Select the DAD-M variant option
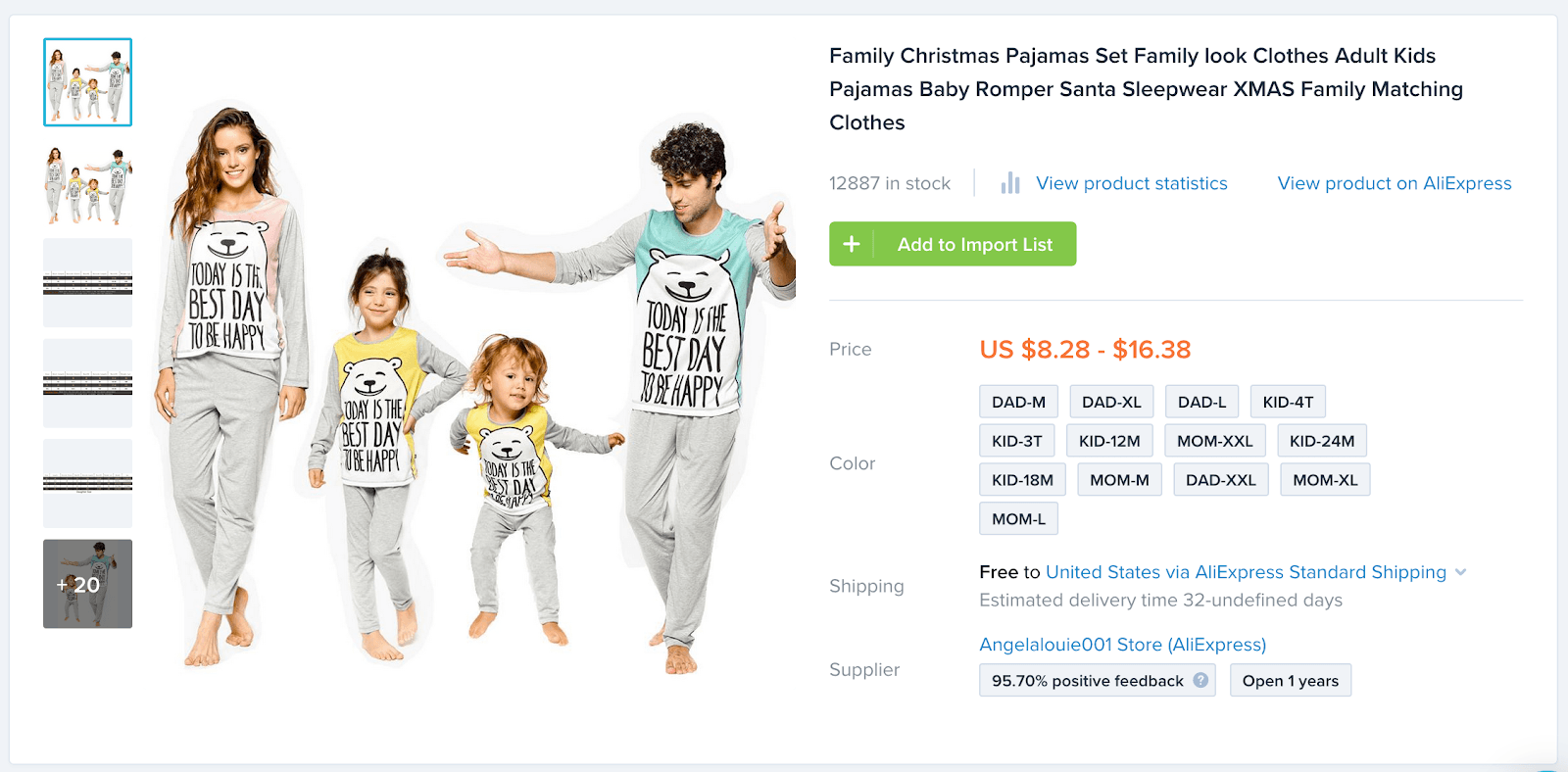The height and width of the screenshot is (772, 1568). click(x=1018, y=402)
